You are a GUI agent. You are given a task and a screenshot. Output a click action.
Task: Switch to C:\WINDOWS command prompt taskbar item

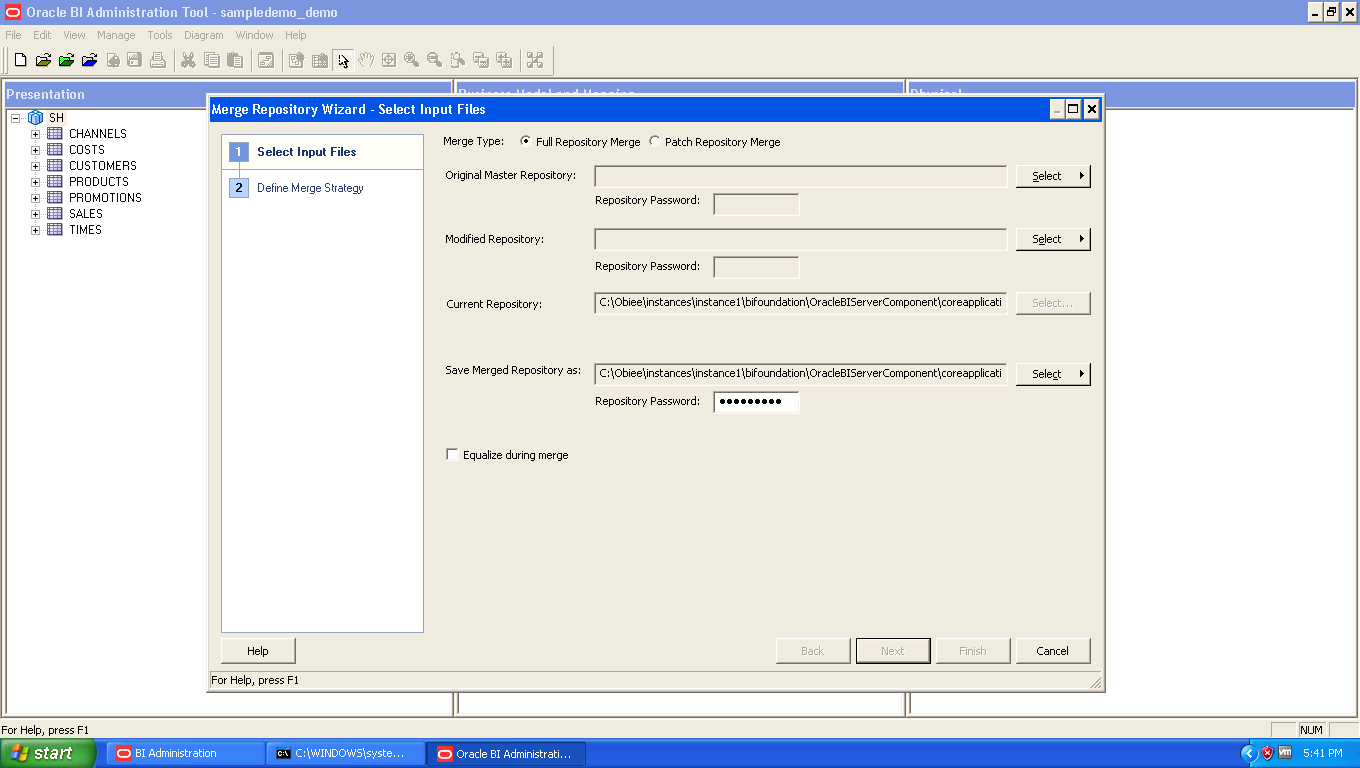pyautogui.click(x=346, y=754)
